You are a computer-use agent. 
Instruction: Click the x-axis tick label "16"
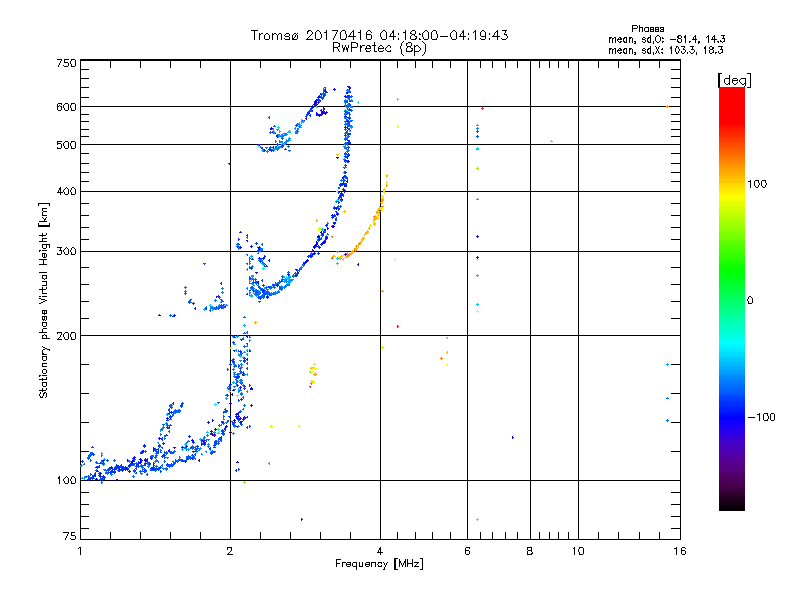click(680, 551)
